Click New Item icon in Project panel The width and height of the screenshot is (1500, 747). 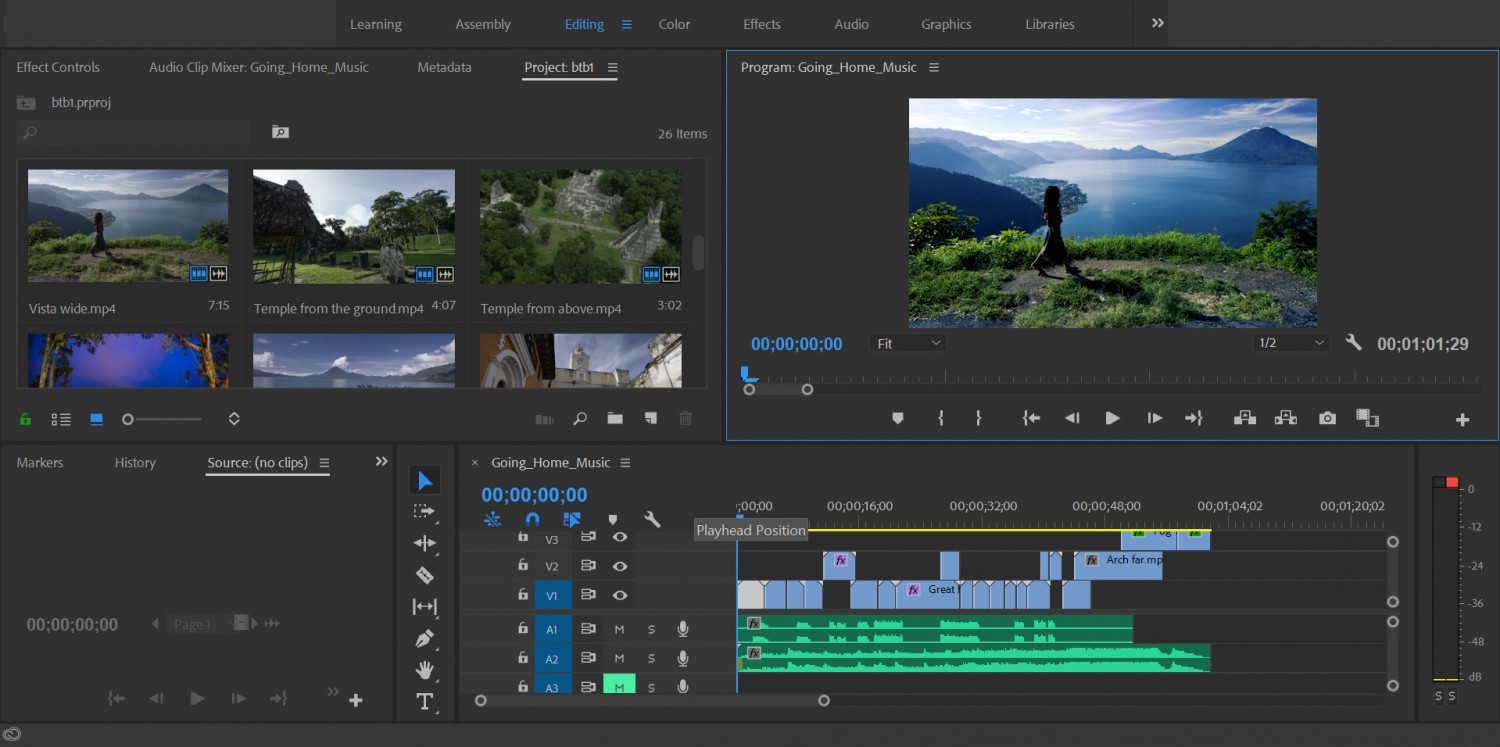tap(650, 419)
